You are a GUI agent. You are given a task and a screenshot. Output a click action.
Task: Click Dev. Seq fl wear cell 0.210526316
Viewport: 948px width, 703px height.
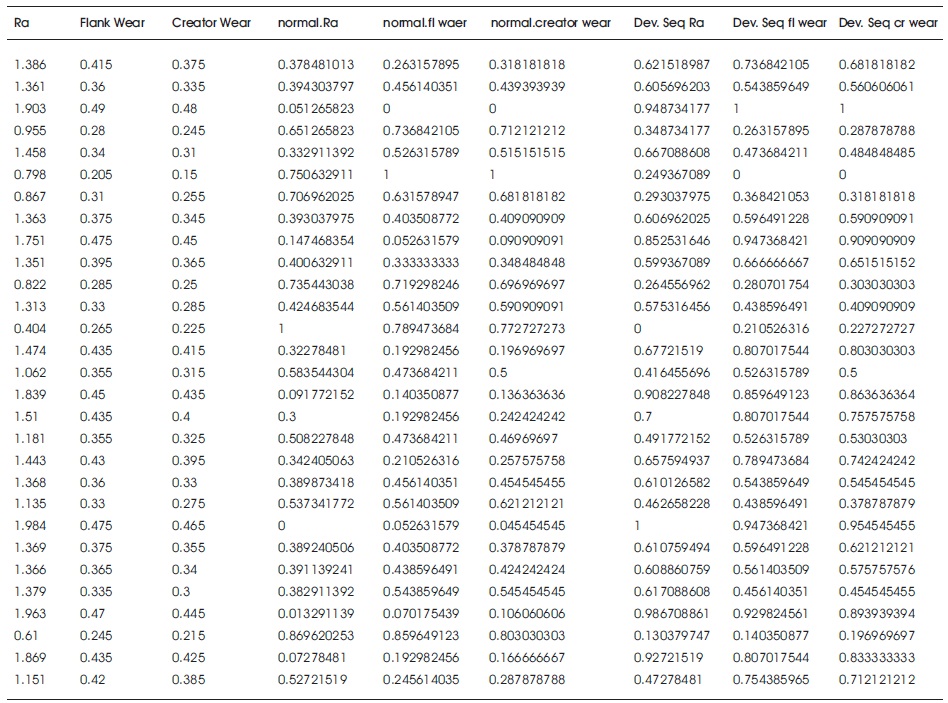(x=771, y=329)
